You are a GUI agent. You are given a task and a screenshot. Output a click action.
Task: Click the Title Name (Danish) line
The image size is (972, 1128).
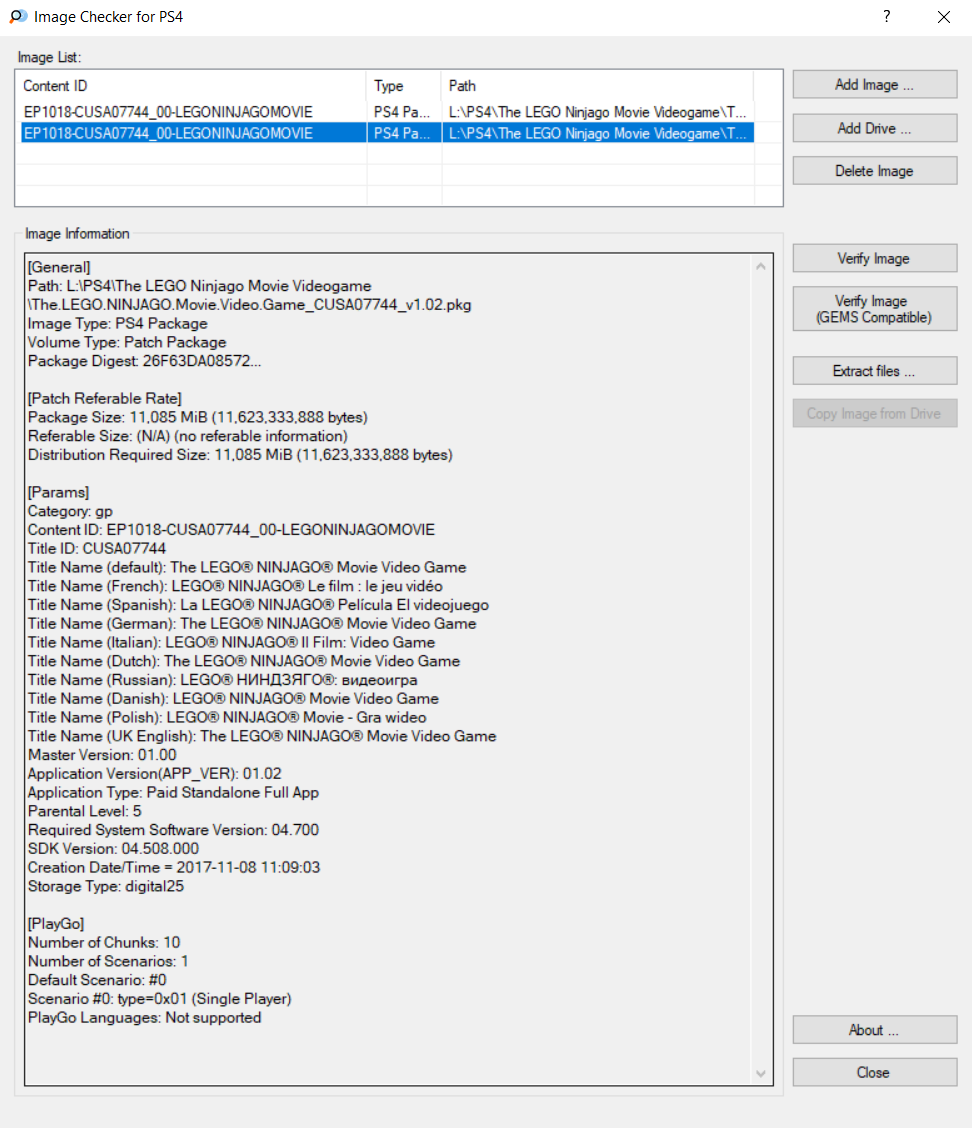click(x=233, y=698)
